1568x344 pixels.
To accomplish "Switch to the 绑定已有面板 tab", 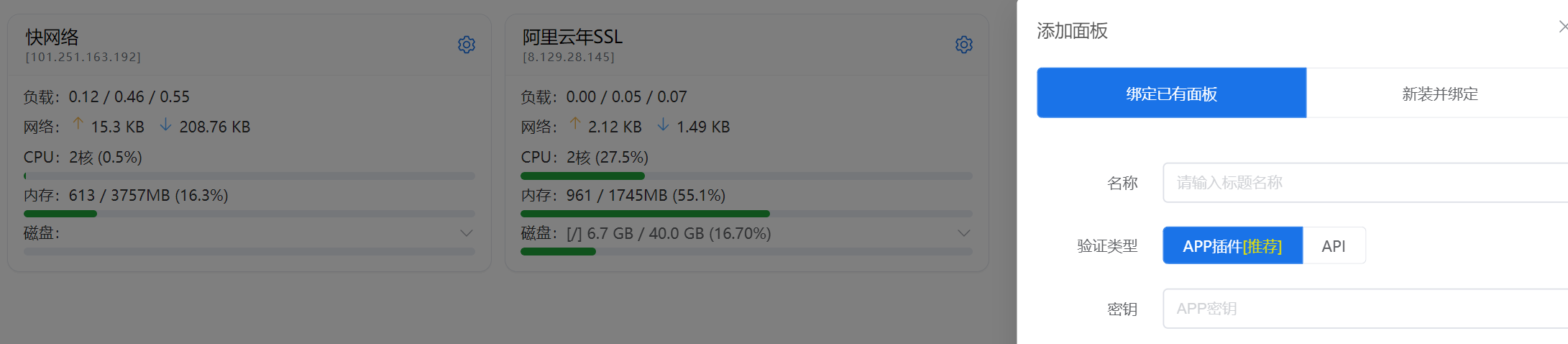I will (1171, 94).
